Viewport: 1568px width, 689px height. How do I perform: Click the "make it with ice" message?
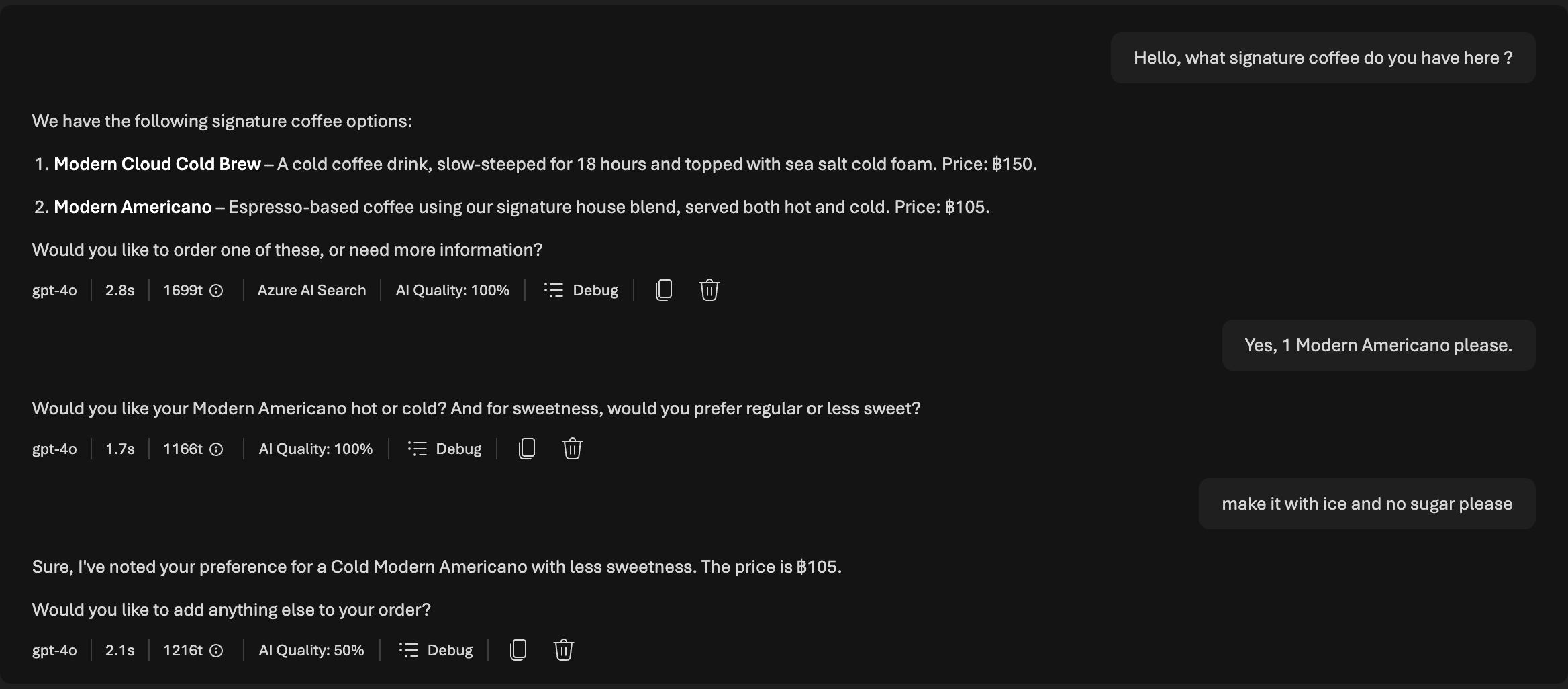[1367, 504]
